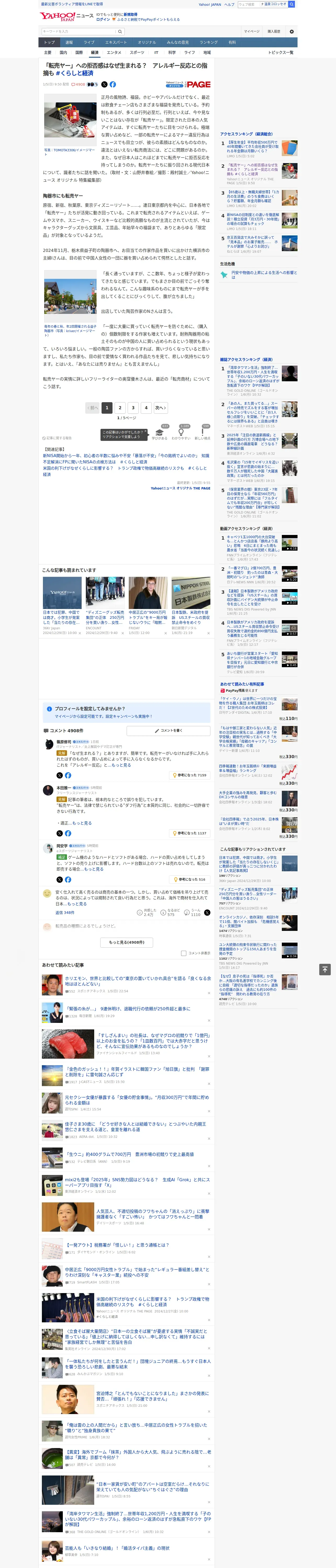Click the ログイン link
Viewport: 336px width, 1568px height.
click(x=103, y=20)
